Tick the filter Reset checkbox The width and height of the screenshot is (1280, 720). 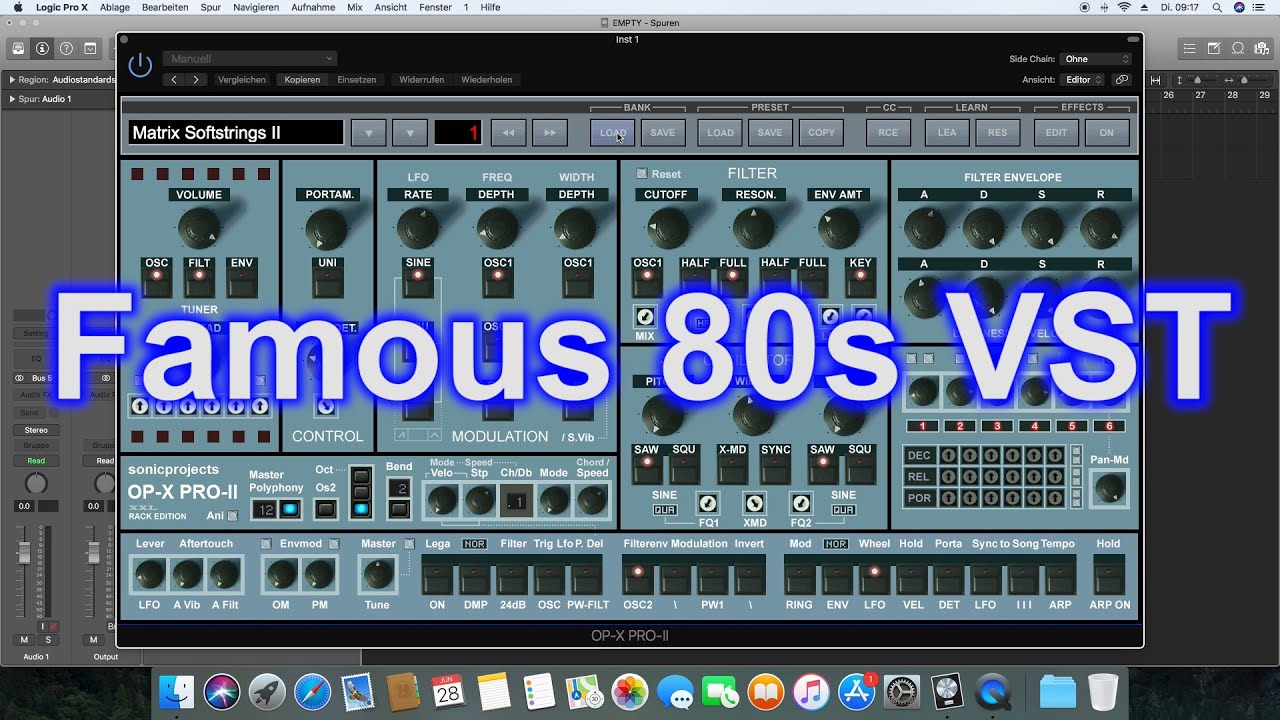point(642,174)
